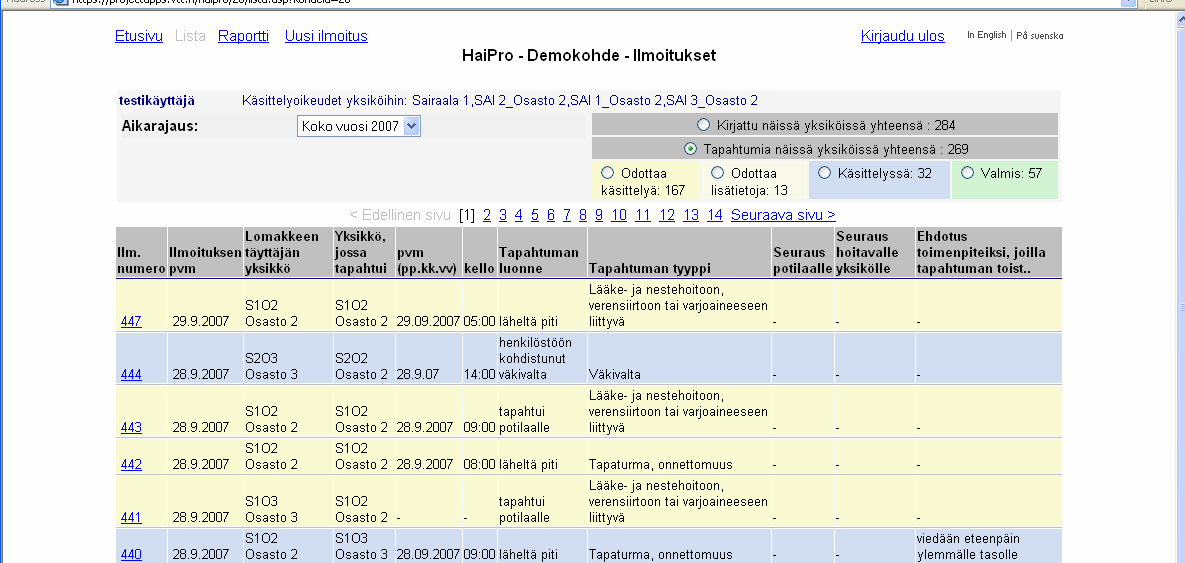Click the Ehdotus toimenpiteiksi column header
1185x563 pixels.
(987, 252)
